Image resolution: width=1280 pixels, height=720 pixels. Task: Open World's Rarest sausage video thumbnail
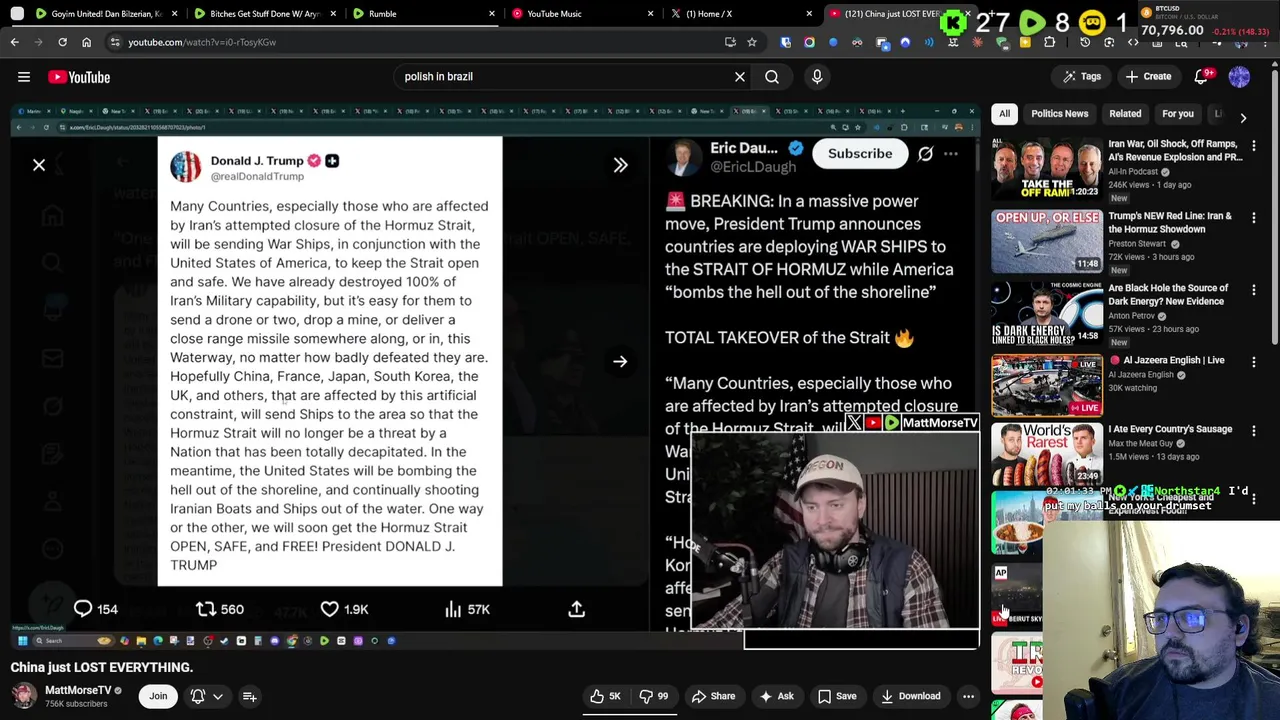(1047, 454)
